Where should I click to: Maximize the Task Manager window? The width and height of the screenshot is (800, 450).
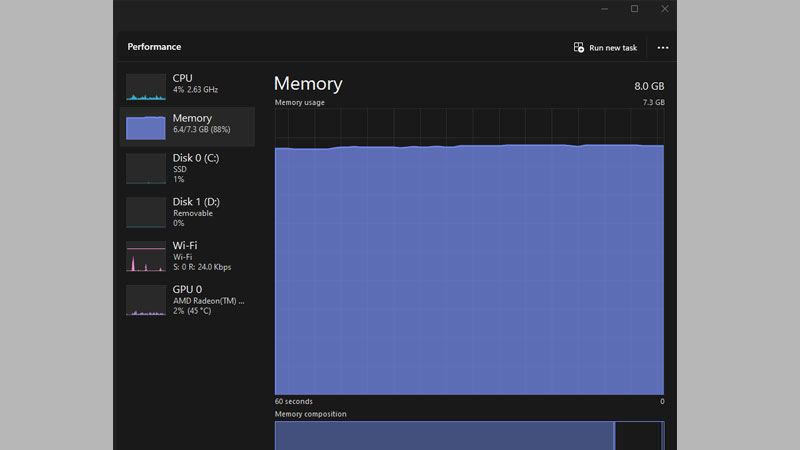(x=634, y=9)
